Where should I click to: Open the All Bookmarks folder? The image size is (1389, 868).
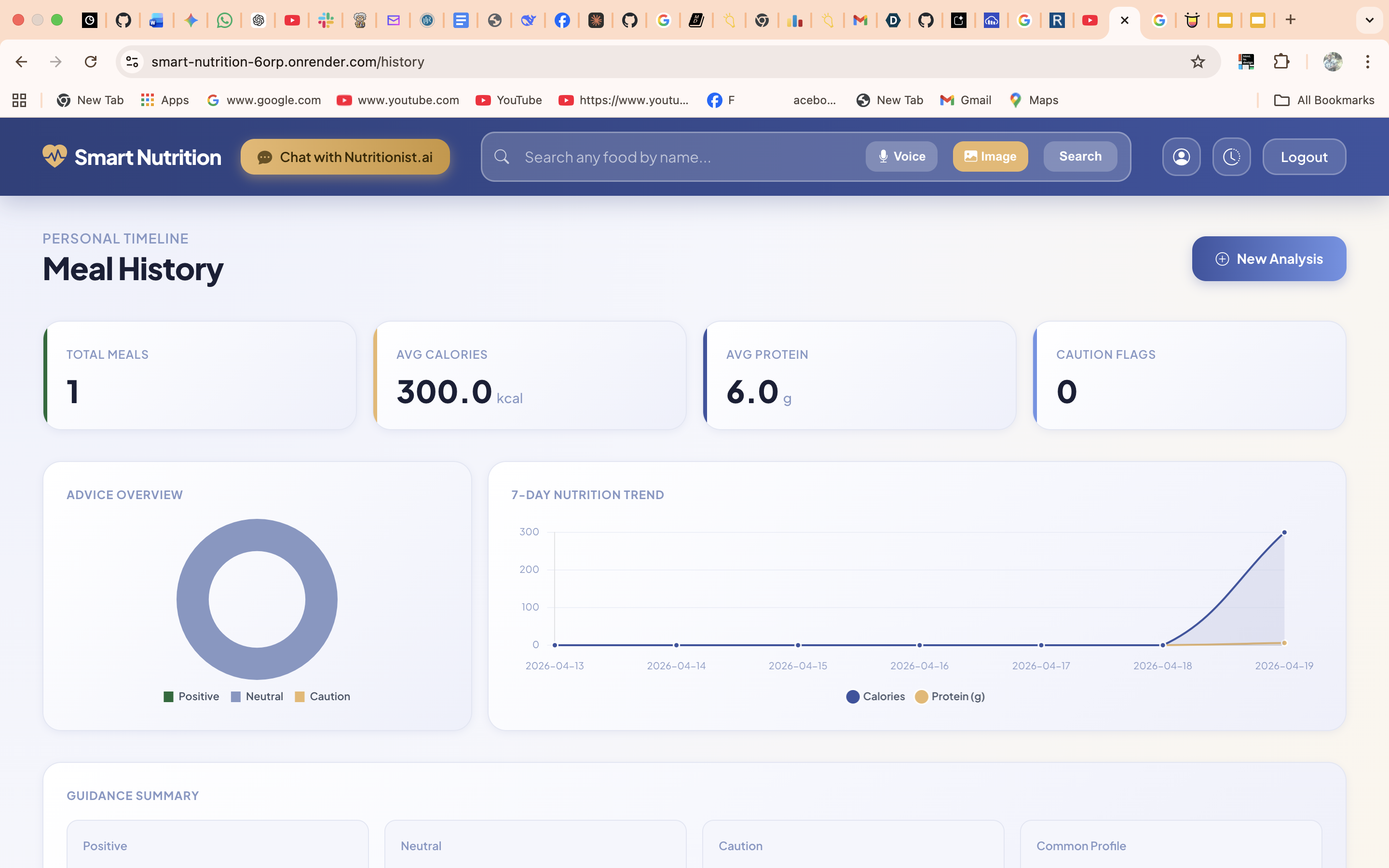coord(1323,100)
